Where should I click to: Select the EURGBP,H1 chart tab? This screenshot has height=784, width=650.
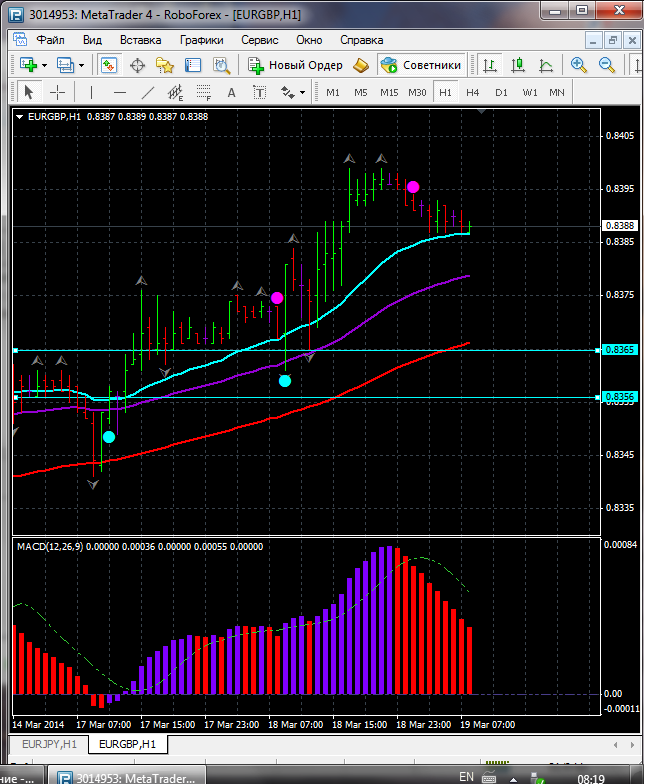128,744
